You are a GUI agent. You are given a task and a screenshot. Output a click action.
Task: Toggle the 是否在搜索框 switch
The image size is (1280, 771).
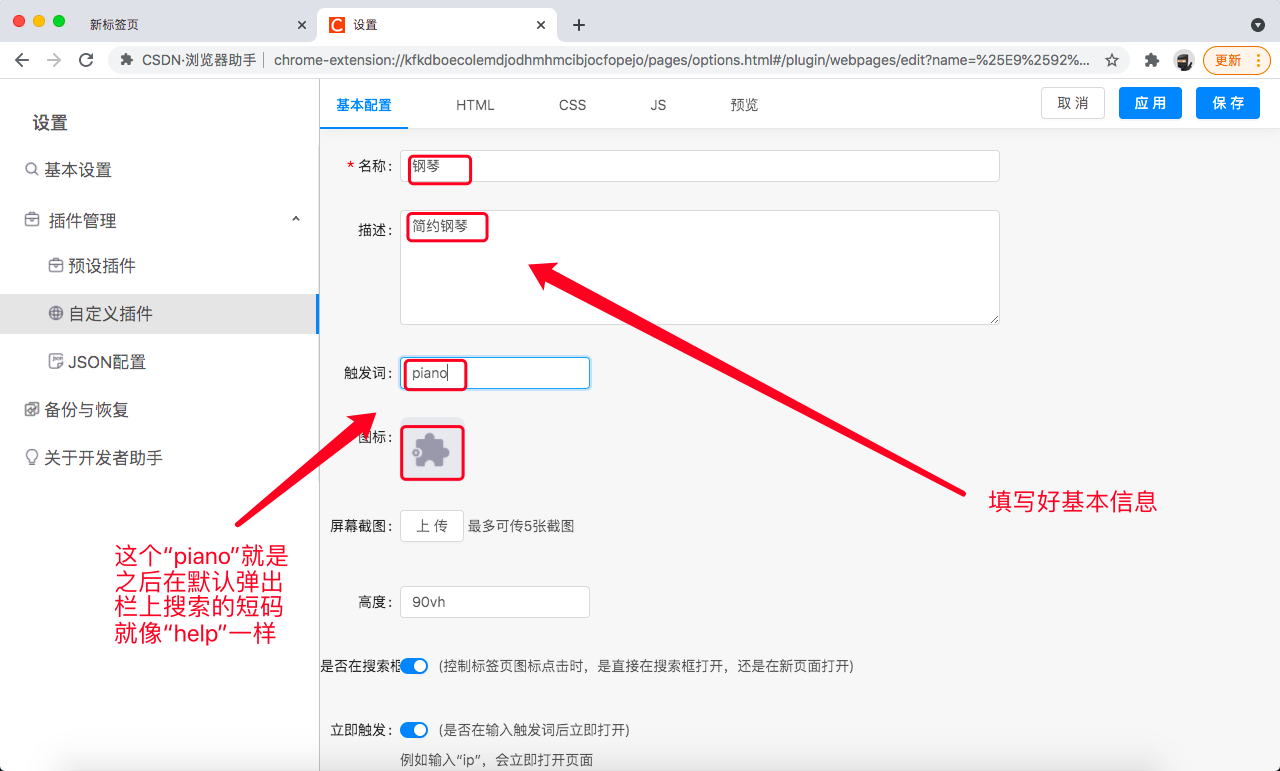[414, 666]
